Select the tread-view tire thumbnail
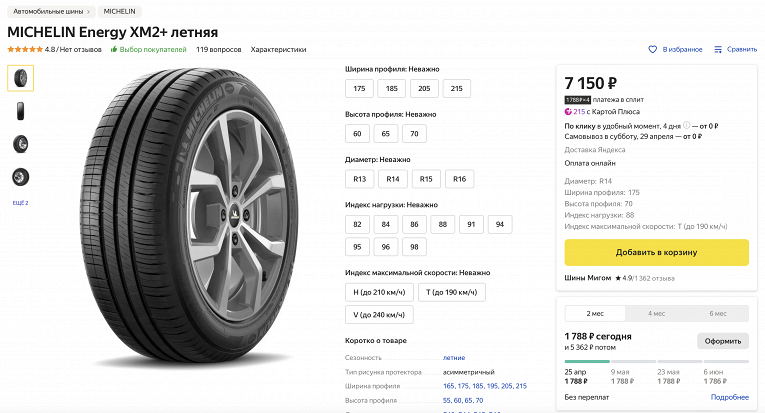The width and height of the screenshot is (765, 413). (20, 111)
